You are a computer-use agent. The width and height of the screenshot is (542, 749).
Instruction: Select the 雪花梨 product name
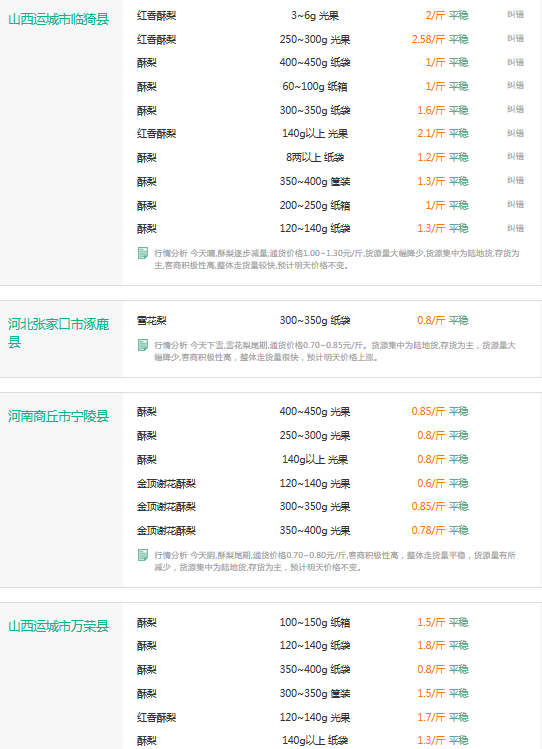[x=151, y=321]
